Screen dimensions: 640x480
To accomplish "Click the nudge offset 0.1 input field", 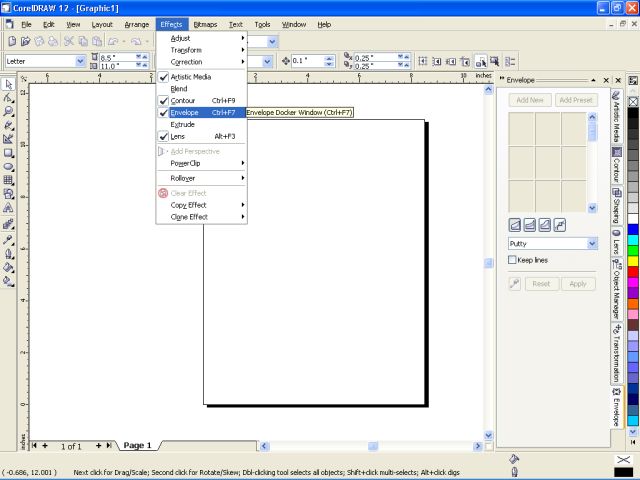I will click(x=308, y=61).
